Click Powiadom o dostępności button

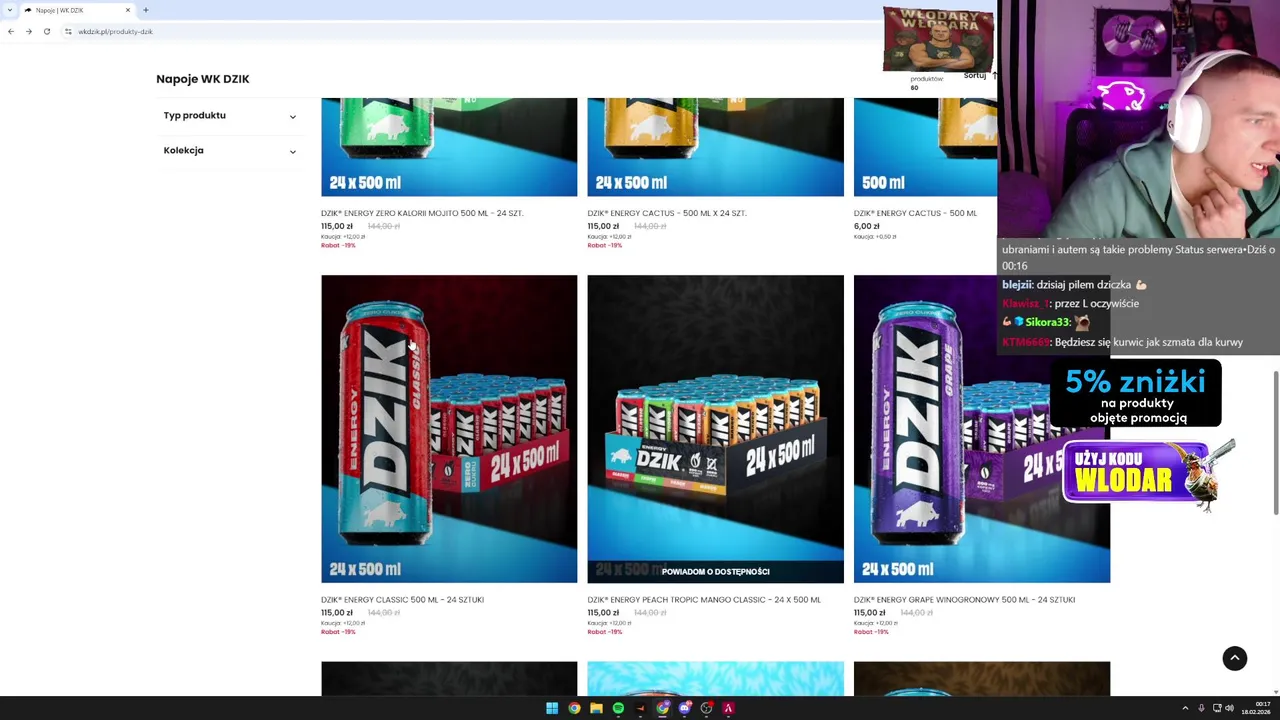(x=715, y=572)
